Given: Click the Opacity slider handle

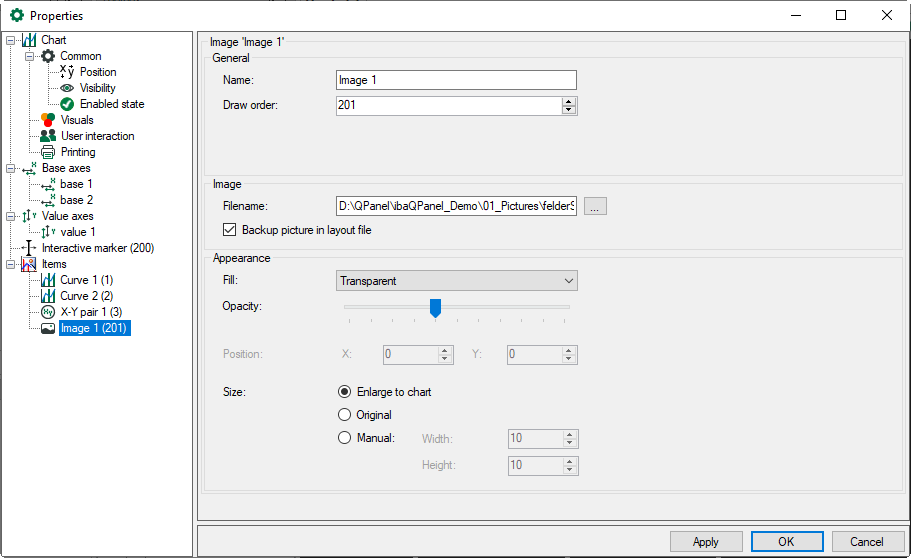Looking at the screenshot, I should coord(435,308).
